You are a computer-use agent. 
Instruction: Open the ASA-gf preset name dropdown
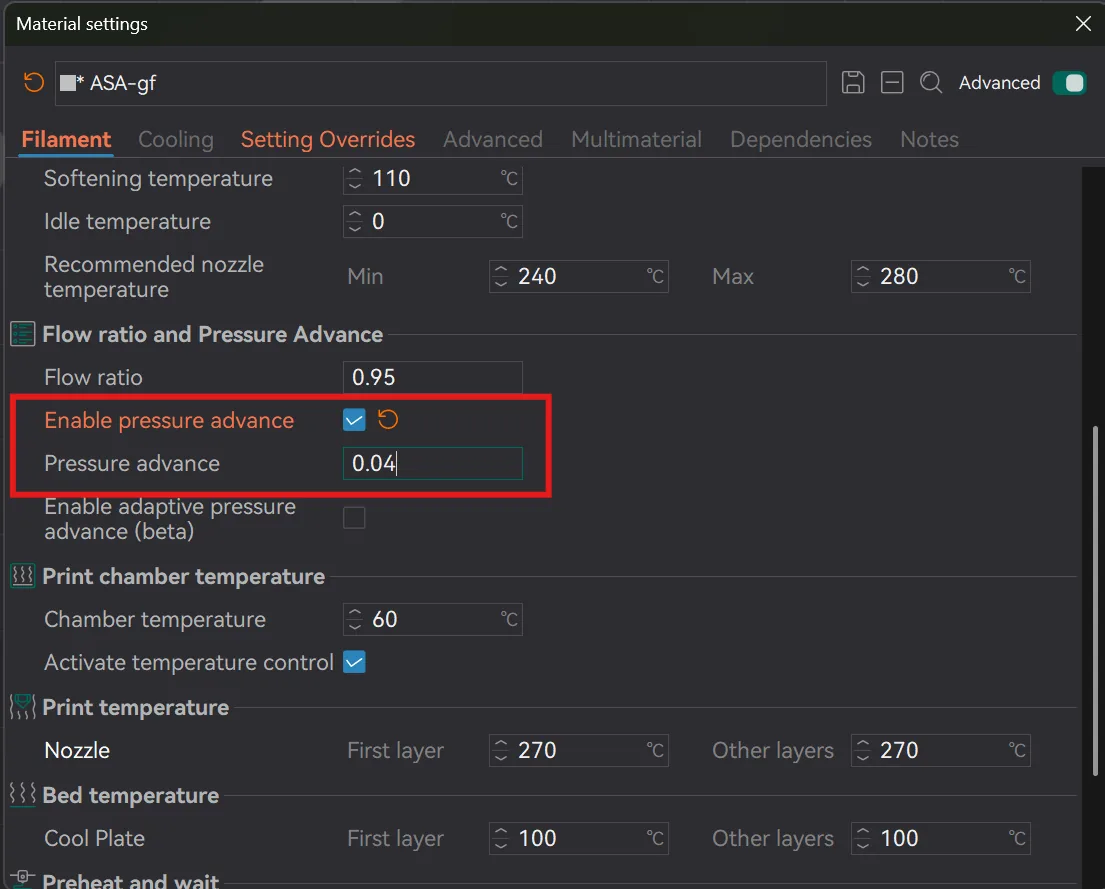[x=440, y=83]
